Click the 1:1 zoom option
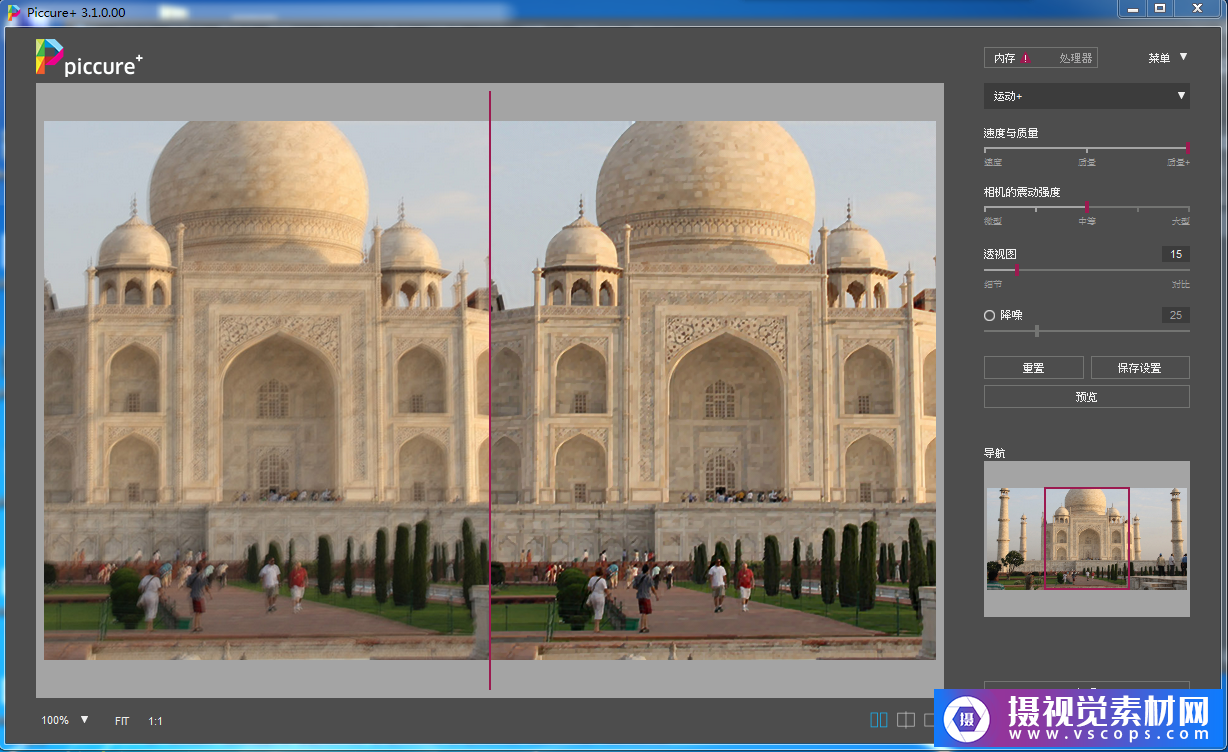The height and width of the screenshot is (752, 1228). click(156, 721)
